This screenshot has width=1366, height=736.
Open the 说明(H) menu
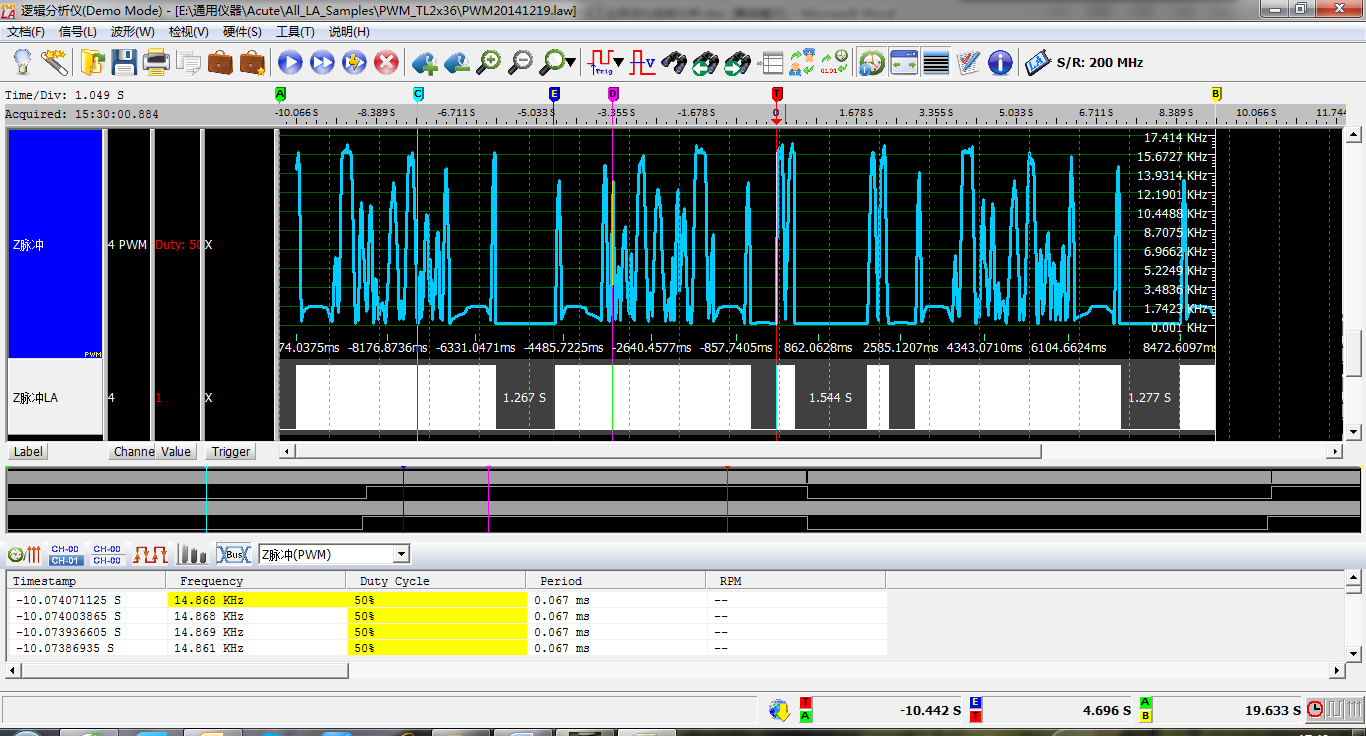[x=349, y=32]
